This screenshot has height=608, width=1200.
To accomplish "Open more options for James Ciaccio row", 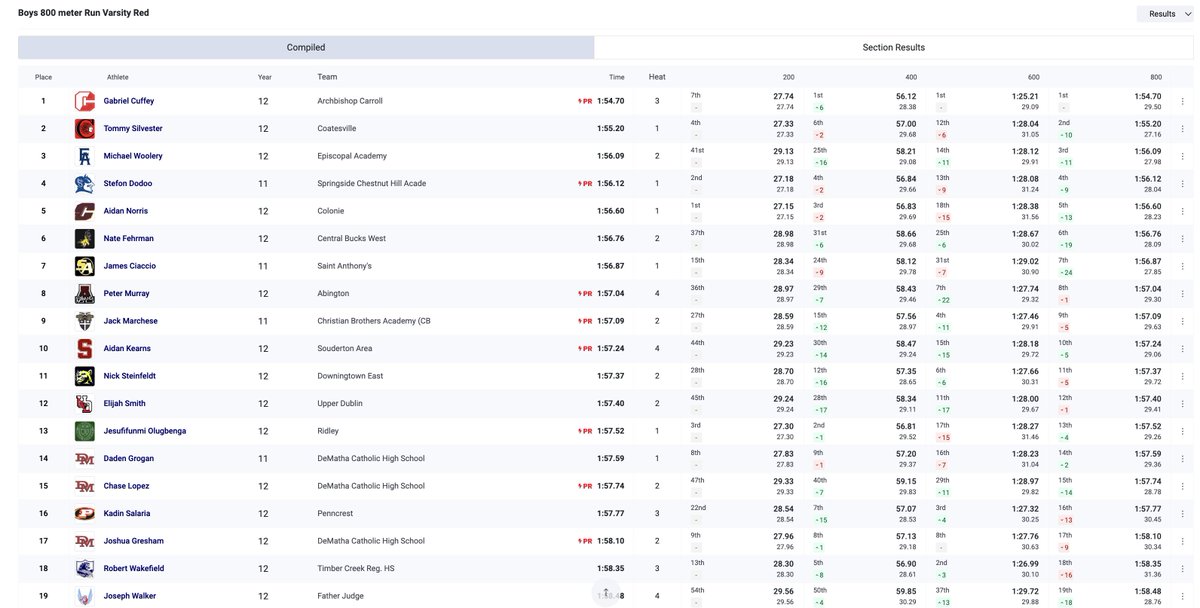I will (x=1182, y=266).
